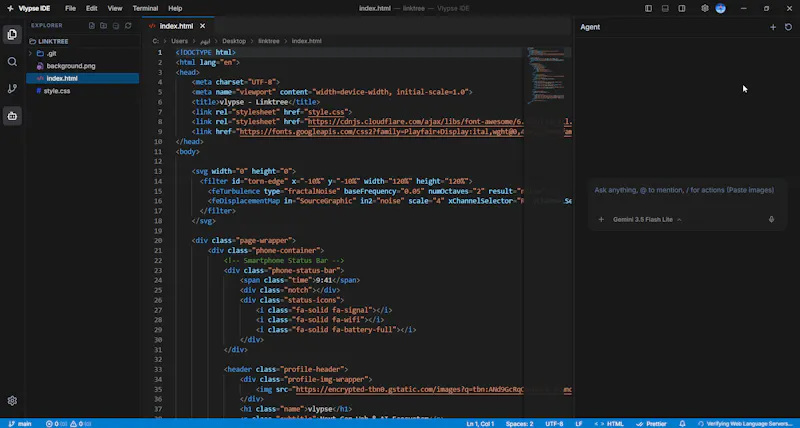Screen dimensions: 800x428
Task: Click Refresh Explorer icon
Action: tap(128, 26)
